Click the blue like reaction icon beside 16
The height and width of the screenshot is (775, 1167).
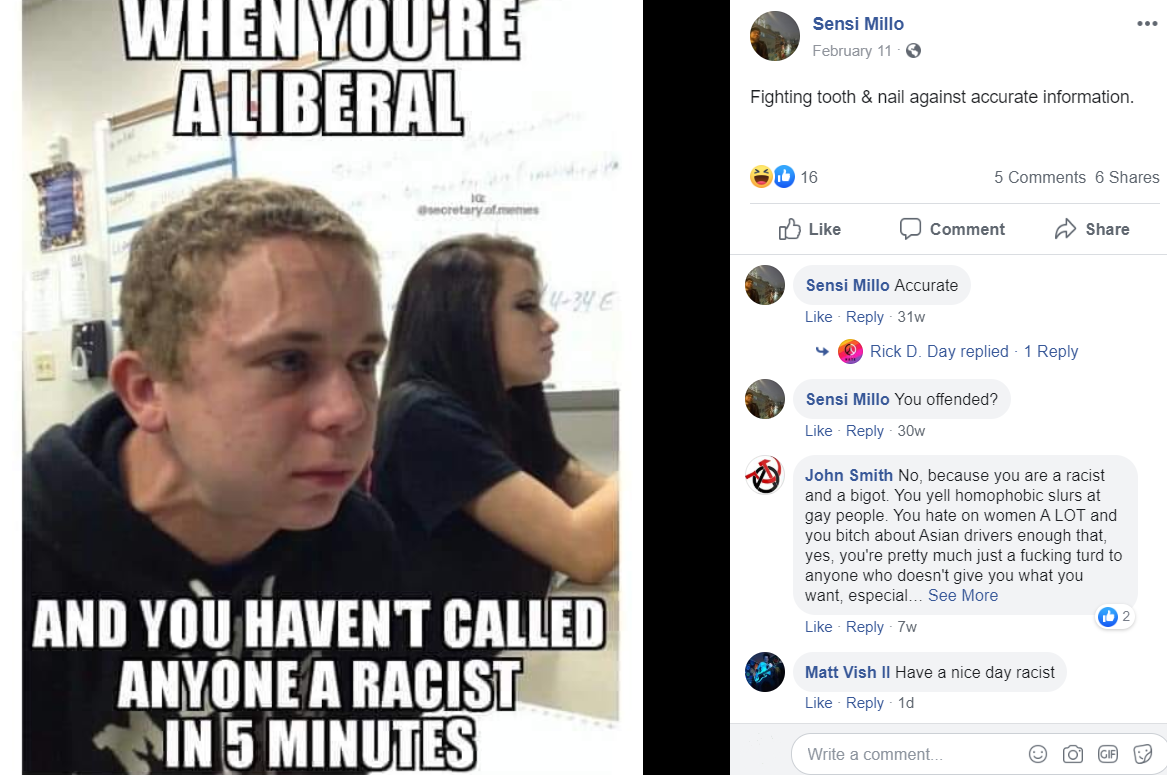pyautogui.click(x=784, y=176)
